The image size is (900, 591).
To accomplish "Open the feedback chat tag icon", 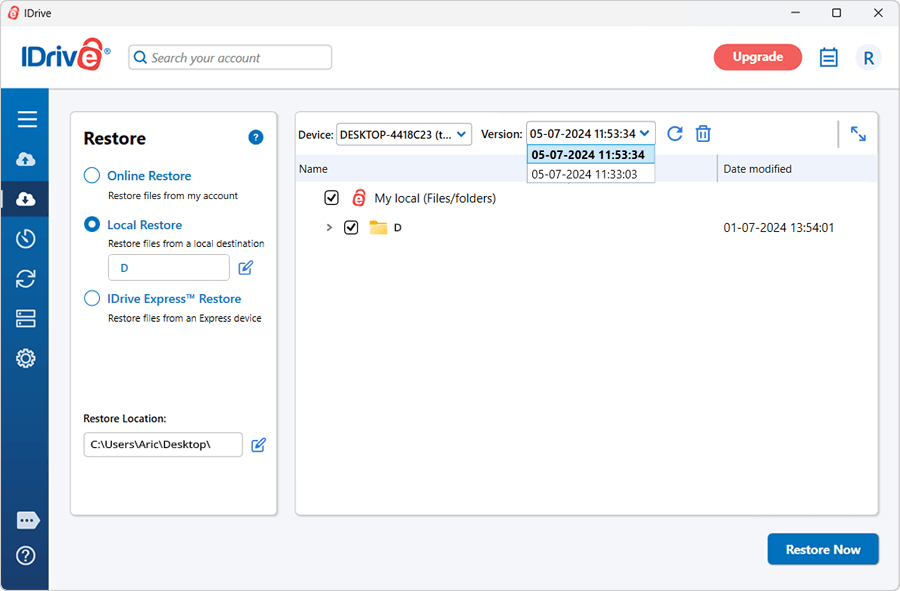I will (x=28, y=520).
